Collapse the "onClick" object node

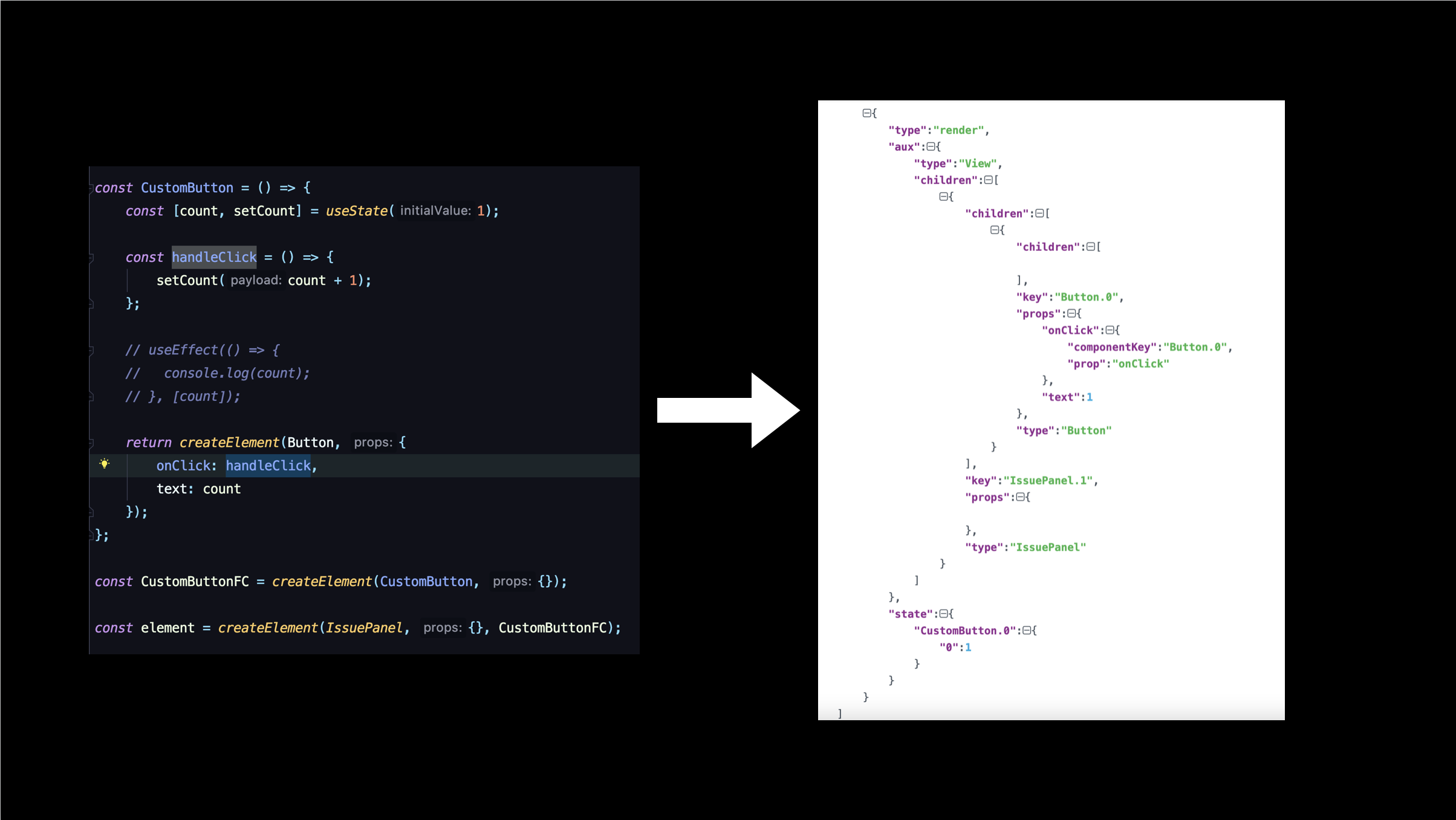click(x=1110, y=330)
